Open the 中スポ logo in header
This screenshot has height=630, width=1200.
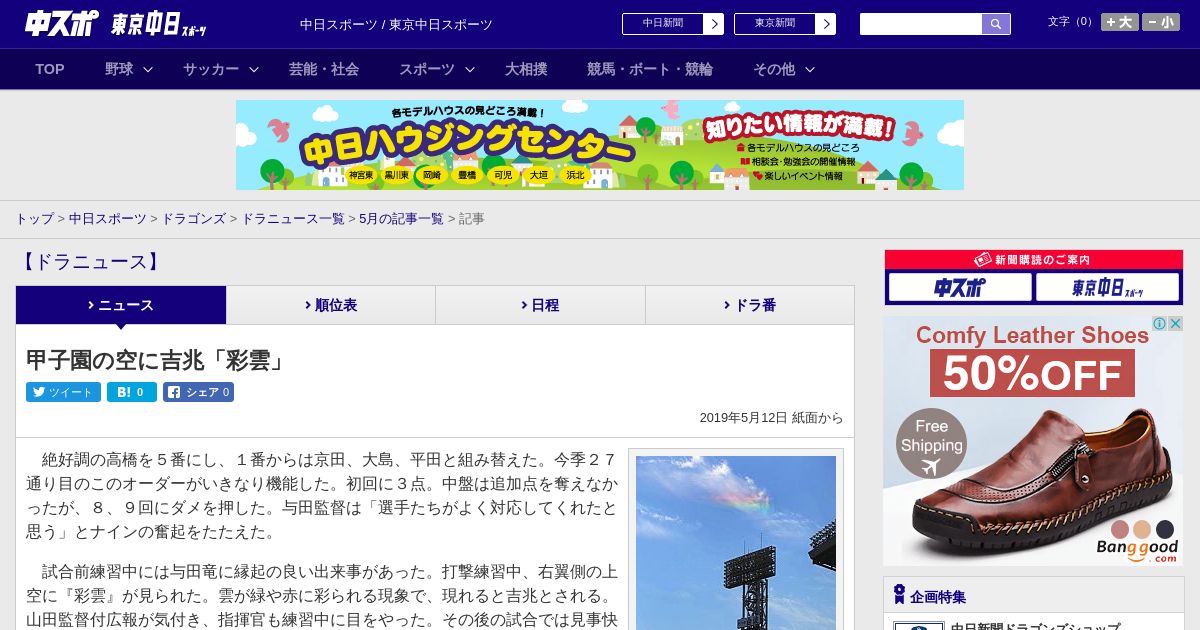[x=62, y=24]
